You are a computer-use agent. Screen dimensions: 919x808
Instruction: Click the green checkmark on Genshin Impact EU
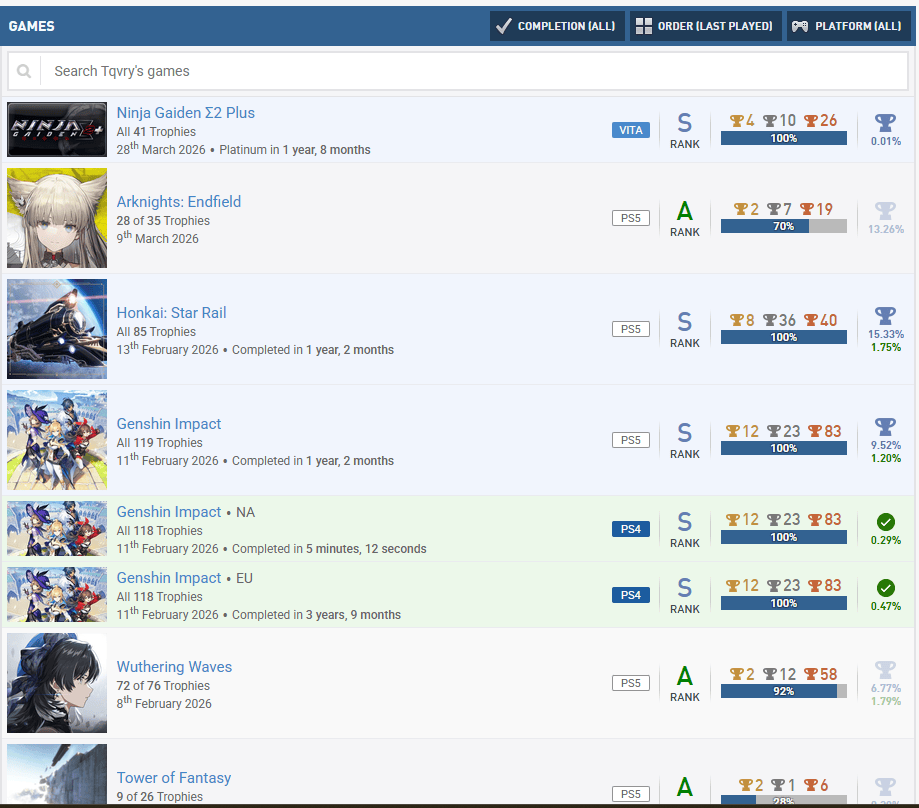click(885, 588)
